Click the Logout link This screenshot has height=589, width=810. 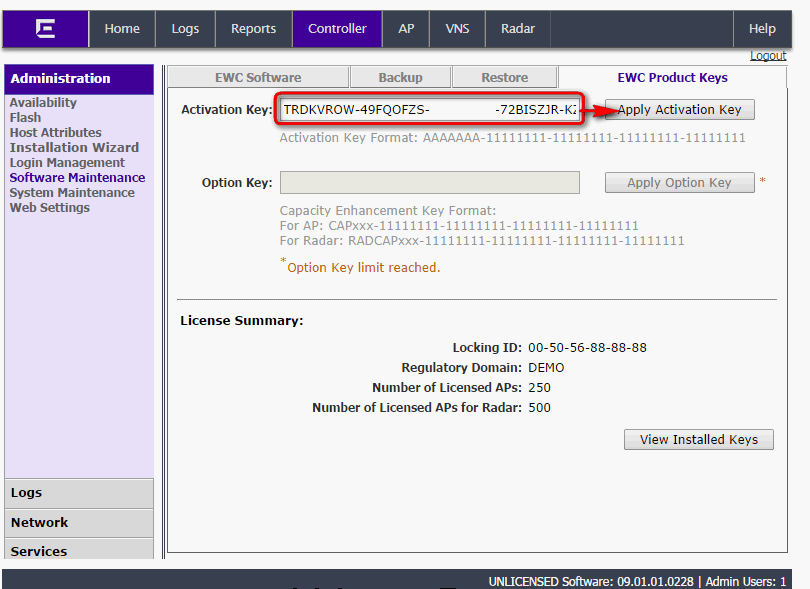pyautogui.click(x=768, y=56)
